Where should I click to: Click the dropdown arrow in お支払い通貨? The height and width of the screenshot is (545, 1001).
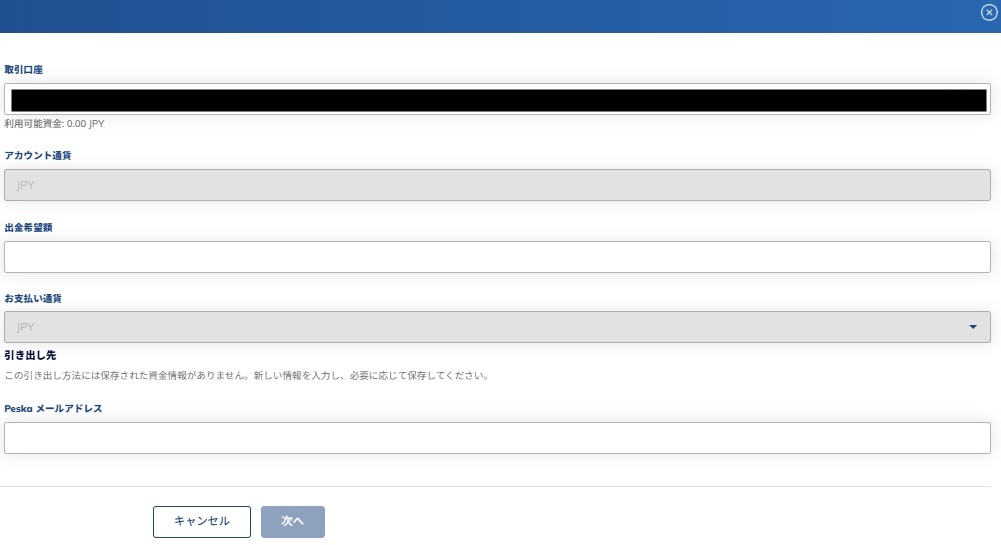pos(973,327)
